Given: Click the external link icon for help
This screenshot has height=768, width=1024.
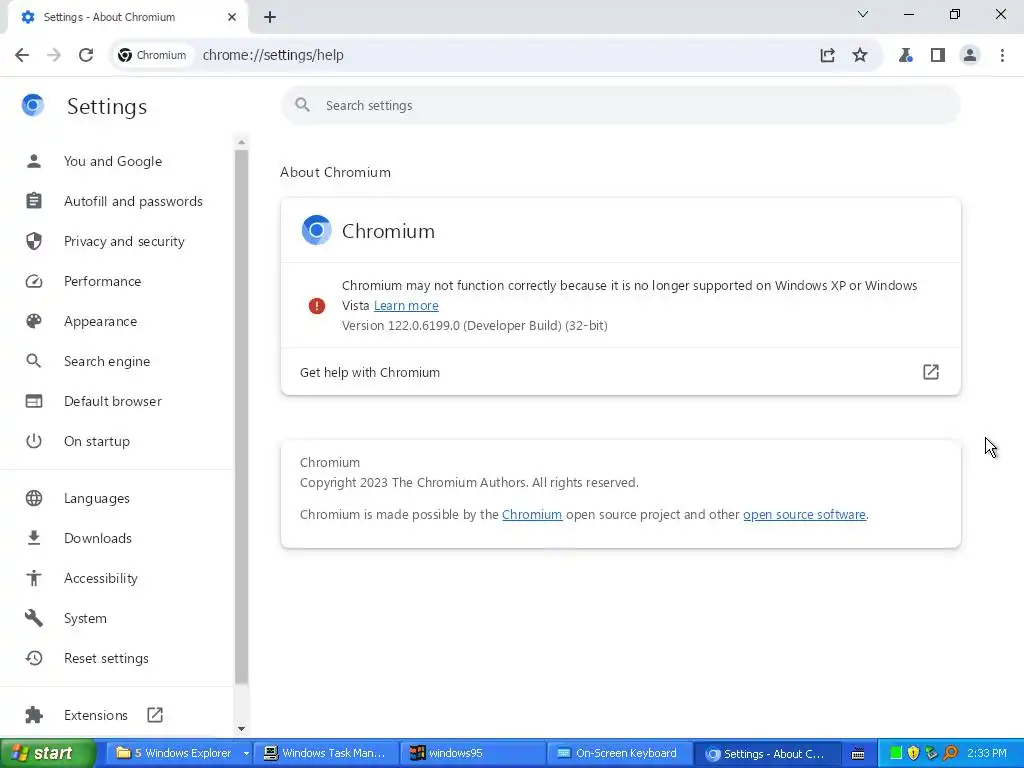Looking at the screenshot, I should coord(931,372).
